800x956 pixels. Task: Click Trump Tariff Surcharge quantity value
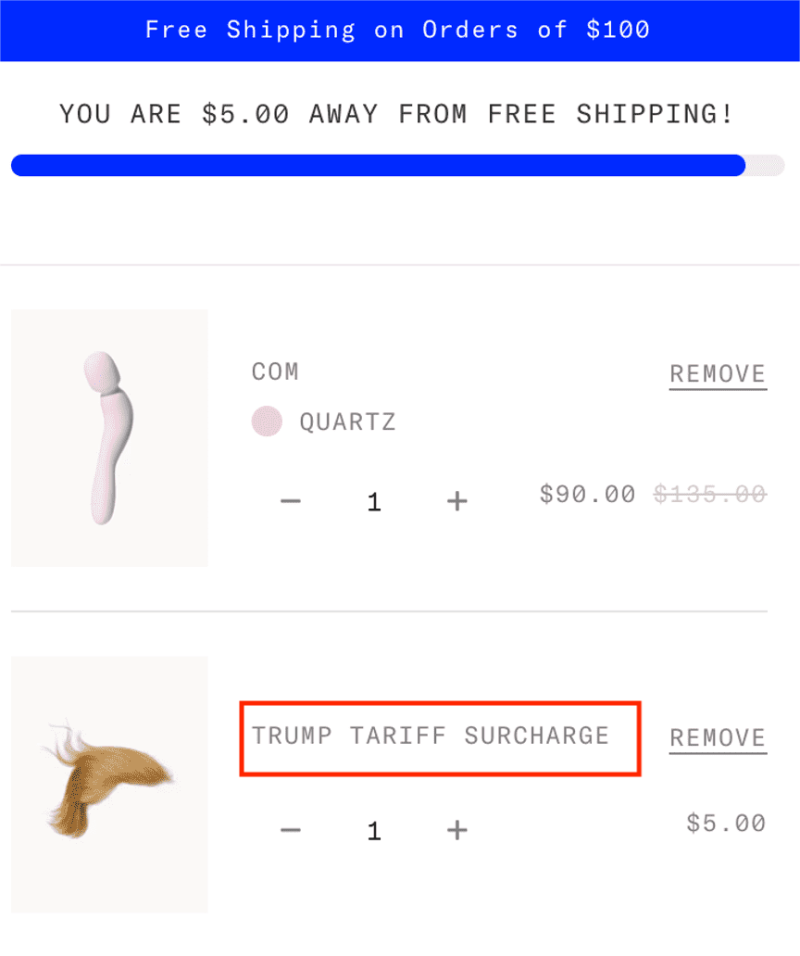click(374, 830)
